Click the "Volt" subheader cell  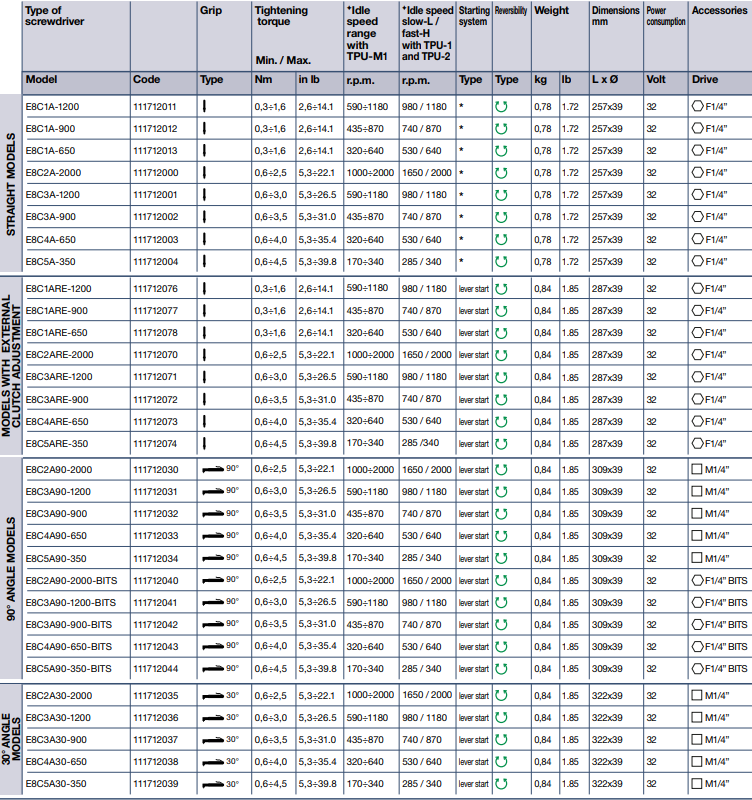tap(656, 80)
